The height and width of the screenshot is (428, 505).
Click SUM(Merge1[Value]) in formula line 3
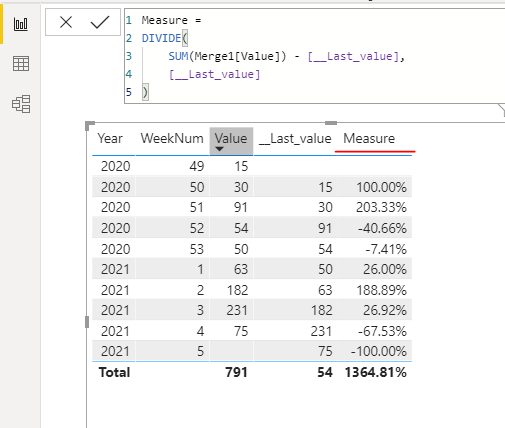[227, 56]
